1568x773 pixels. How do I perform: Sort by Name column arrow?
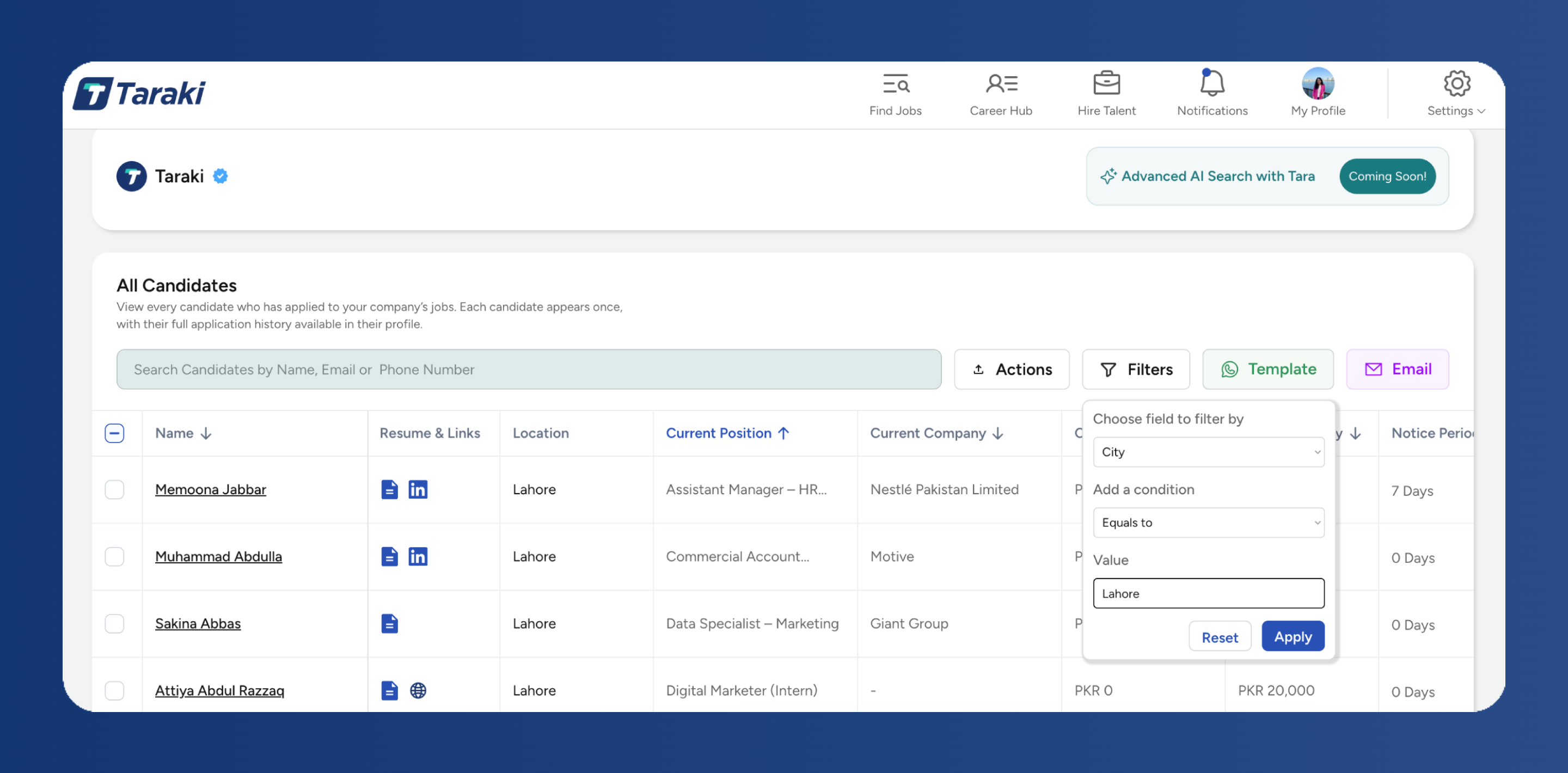click(x=206, y=433)
